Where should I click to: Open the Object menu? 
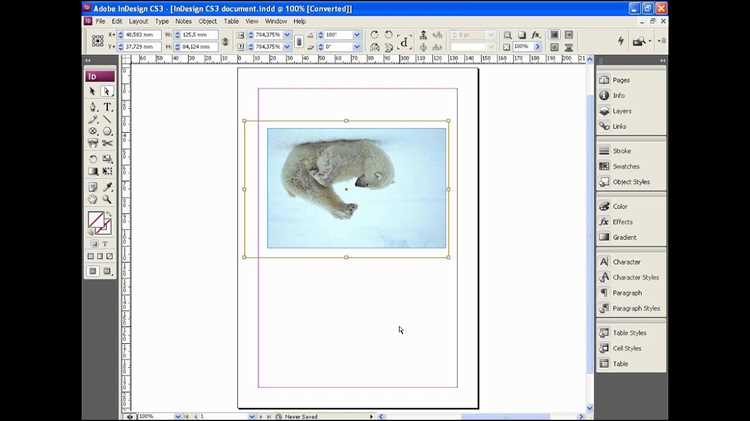[x=208, y=22]
